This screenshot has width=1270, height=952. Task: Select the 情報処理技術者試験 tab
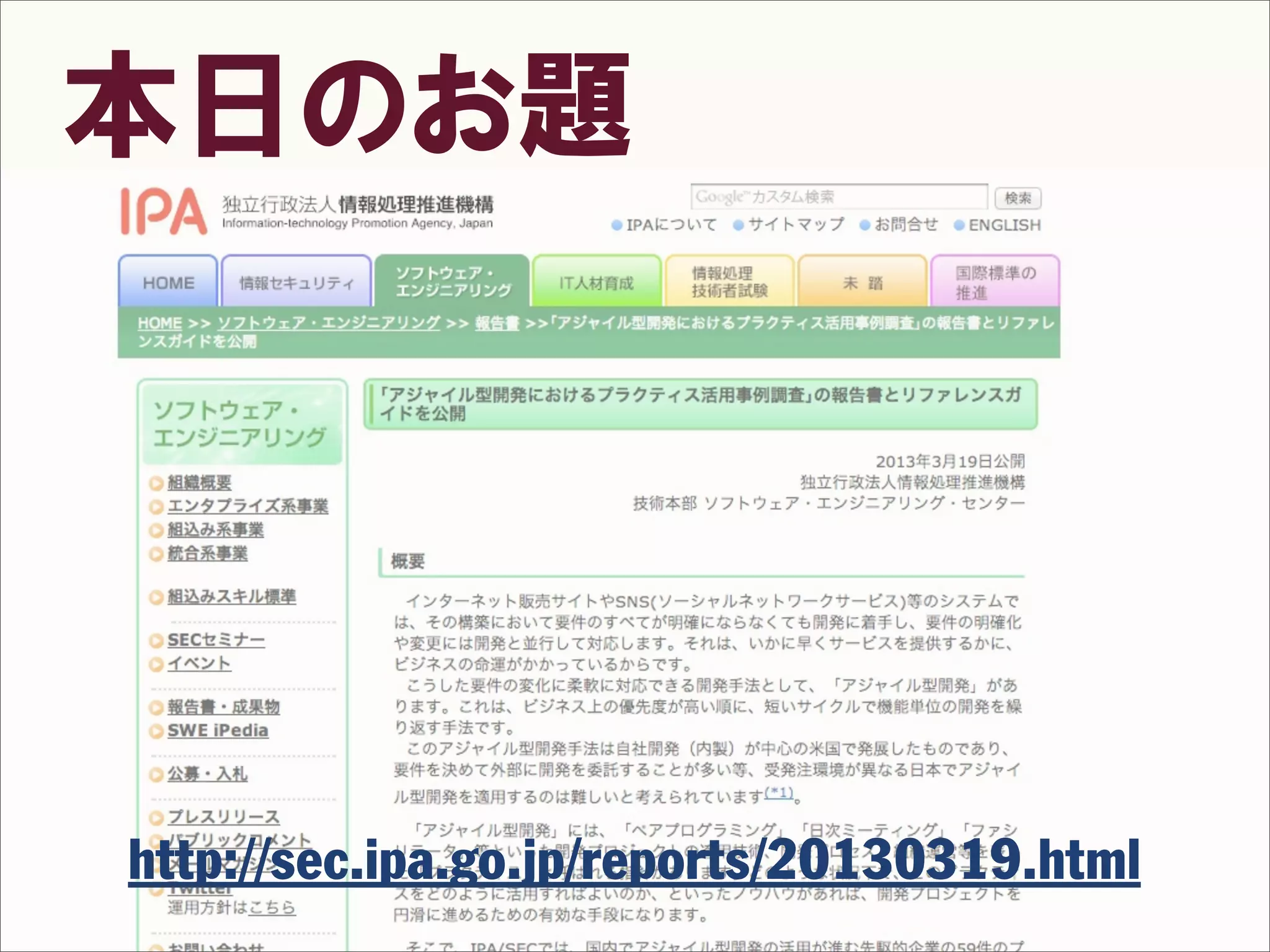[x=729, y=281]
